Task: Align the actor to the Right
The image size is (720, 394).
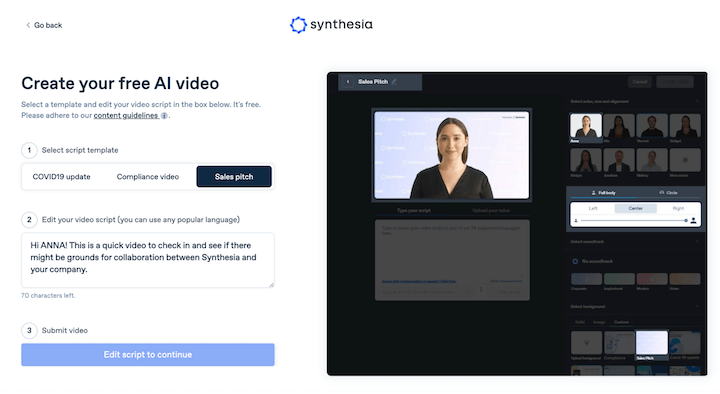Action: tap(678, 208)
